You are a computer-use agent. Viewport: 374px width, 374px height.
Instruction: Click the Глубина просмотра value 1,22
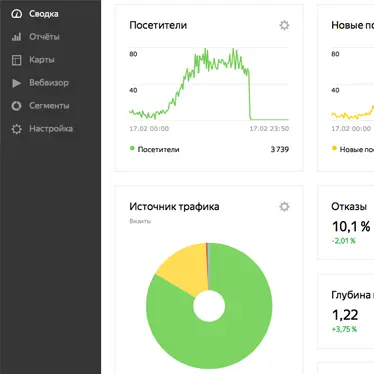coord(345,315)
